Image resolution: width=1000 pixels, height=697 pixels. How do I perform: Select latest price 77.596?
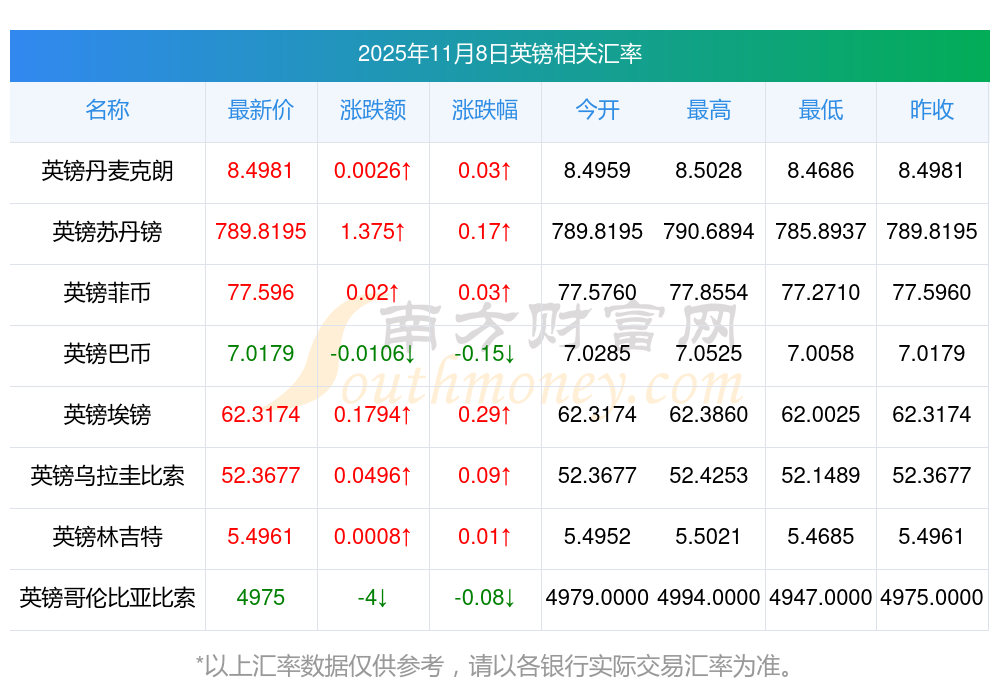[261, 292]
